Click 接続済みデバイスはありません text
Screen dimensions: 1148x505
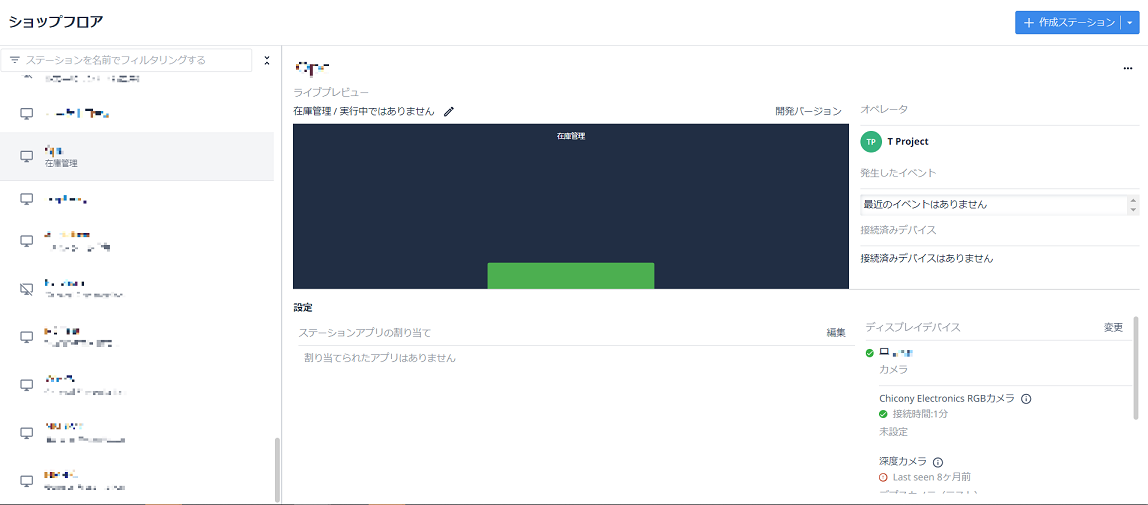(x=926, y=258)
